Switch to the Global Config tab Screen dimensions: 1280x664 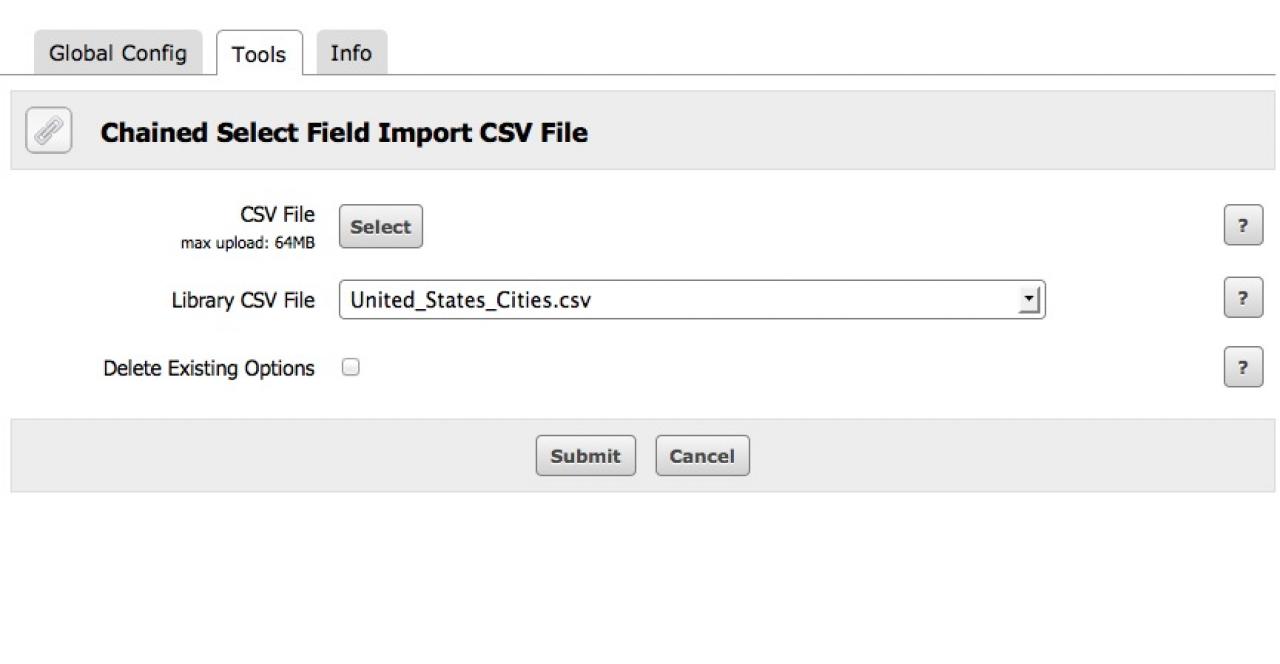(118, 53)
